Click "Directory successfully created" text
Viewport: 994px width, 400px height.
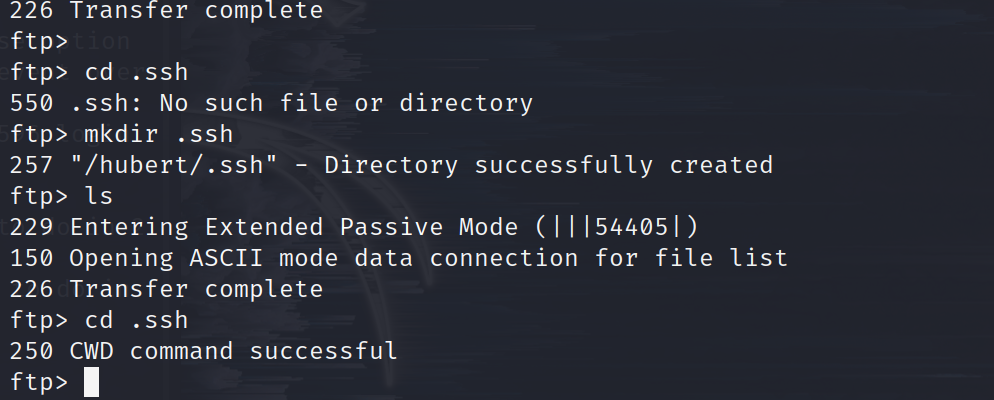pyautogui.click(x=548, y=165)
